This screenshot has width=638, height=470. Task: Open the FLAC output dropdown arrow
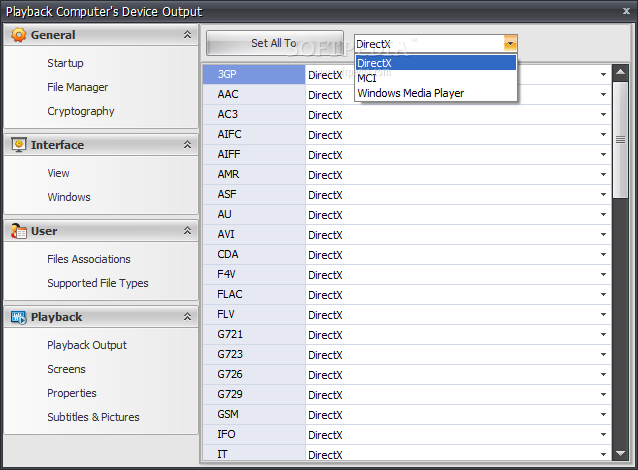603,295
